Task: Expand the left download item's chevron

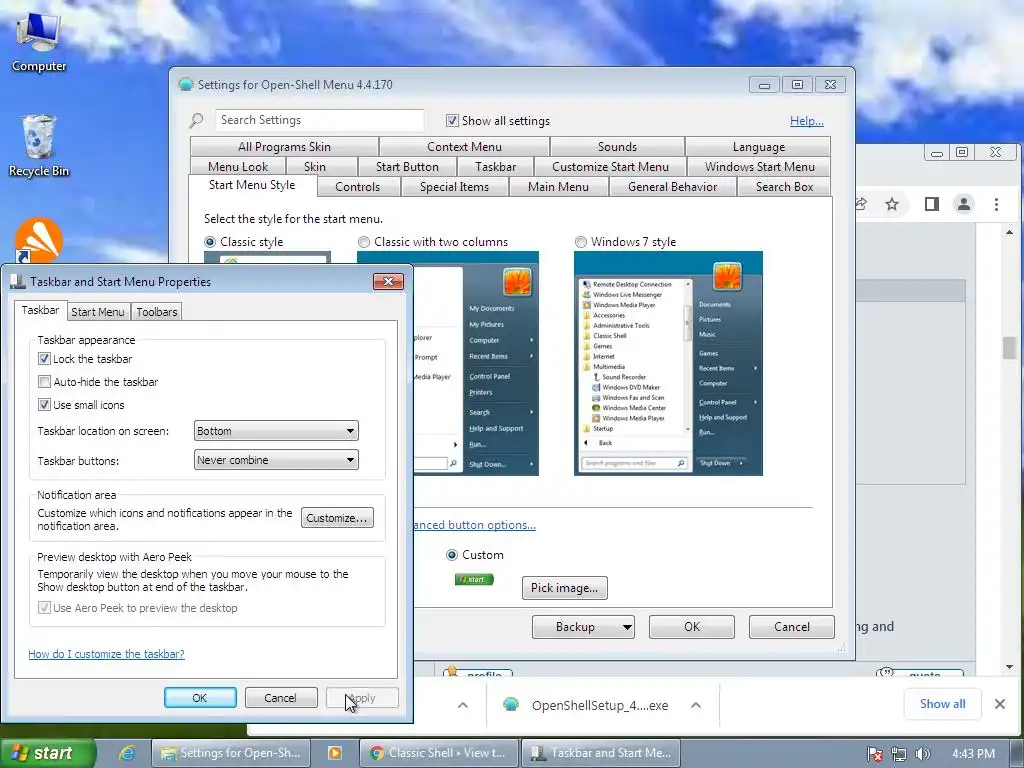Action: [463, 705]
